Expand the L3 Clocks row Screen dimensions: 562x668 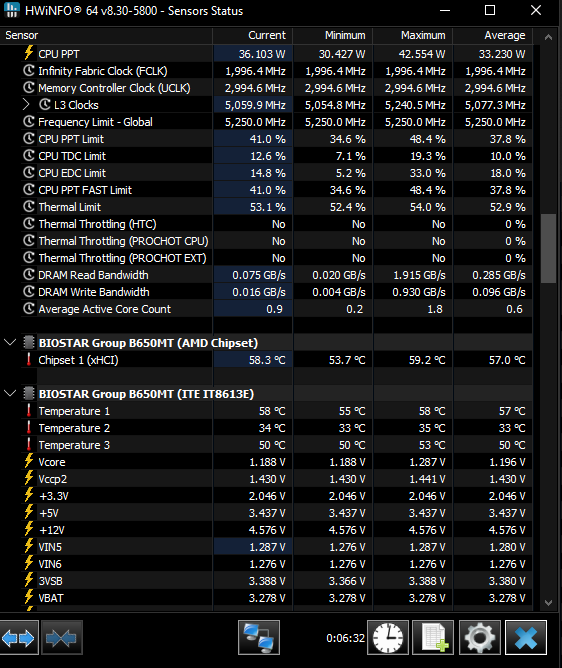pyautogui.click(x=26, y=105)
